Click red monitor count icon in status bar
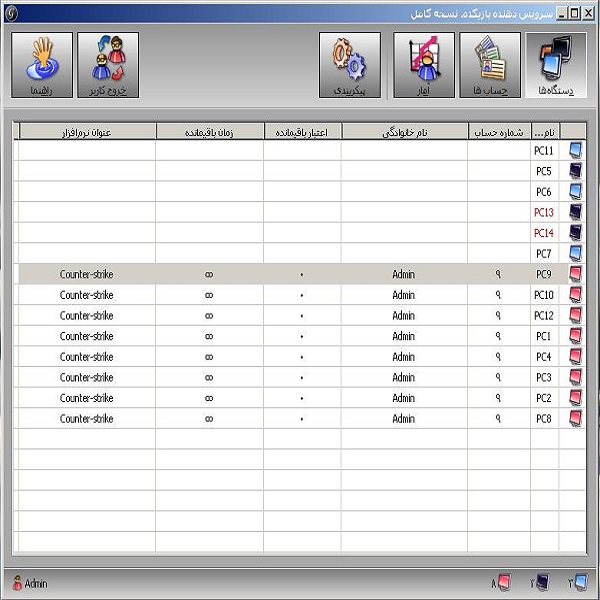The image size is (600, 600). [x=503, y=582]
